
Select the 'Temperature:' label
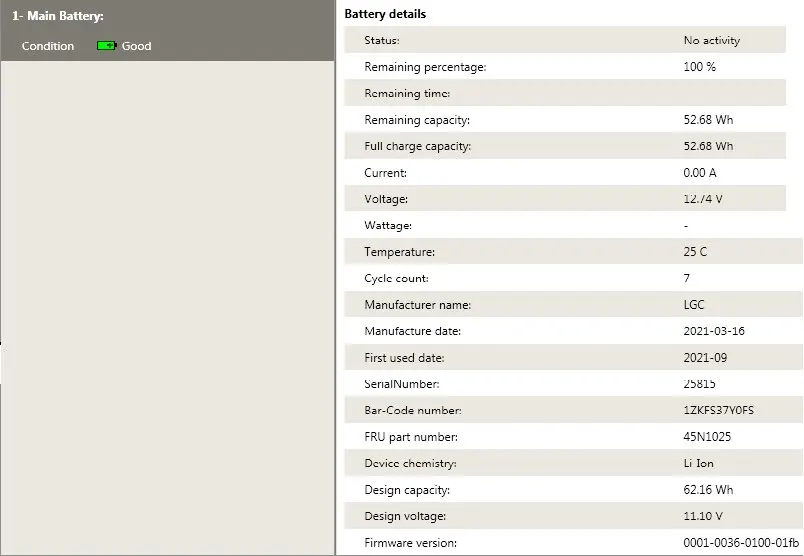point(399,252)
